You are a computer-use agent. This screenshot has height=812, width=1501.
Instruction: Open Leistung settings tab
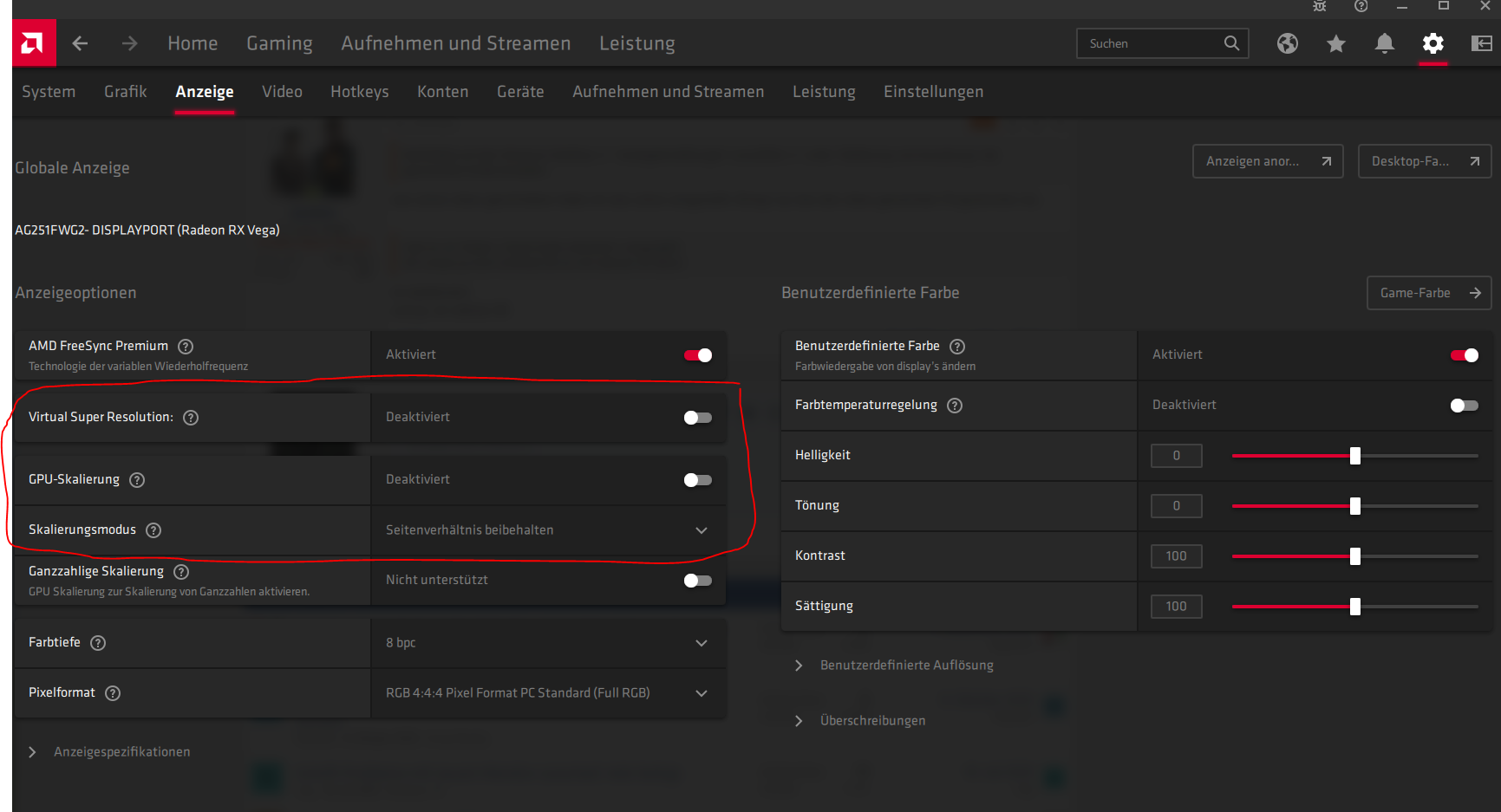coord(824,92)
